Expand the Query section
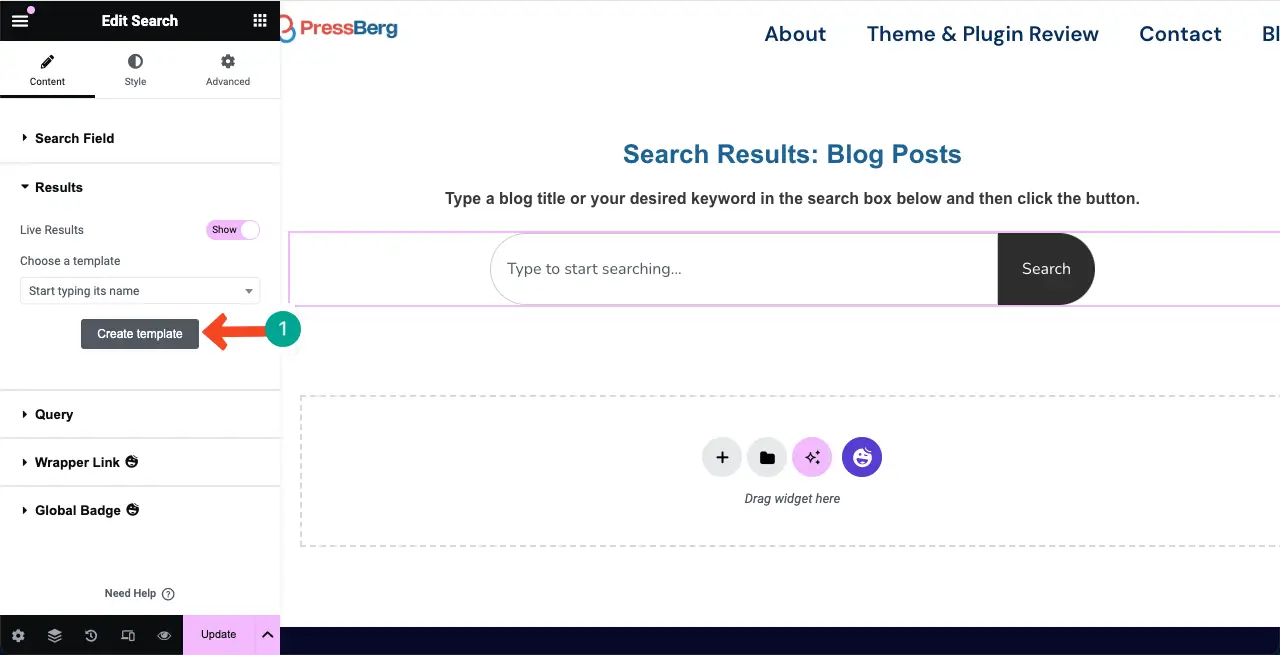 coord(53,414)
